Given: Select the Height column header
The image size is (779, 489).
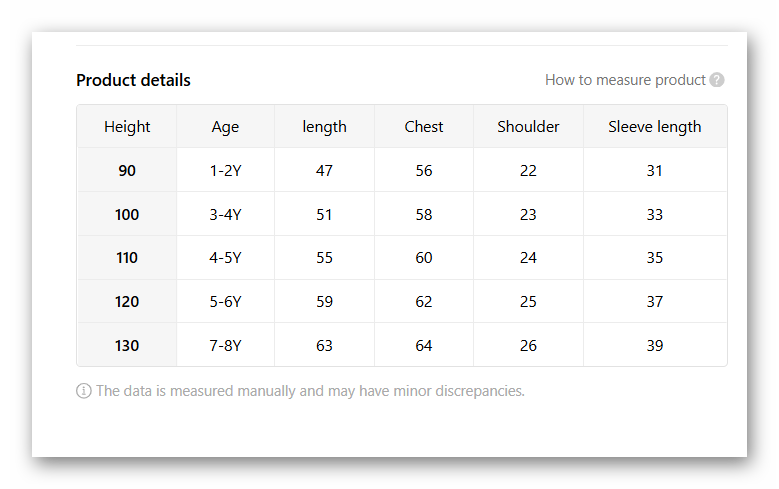Looking at the screenshot, I should 127,127.
